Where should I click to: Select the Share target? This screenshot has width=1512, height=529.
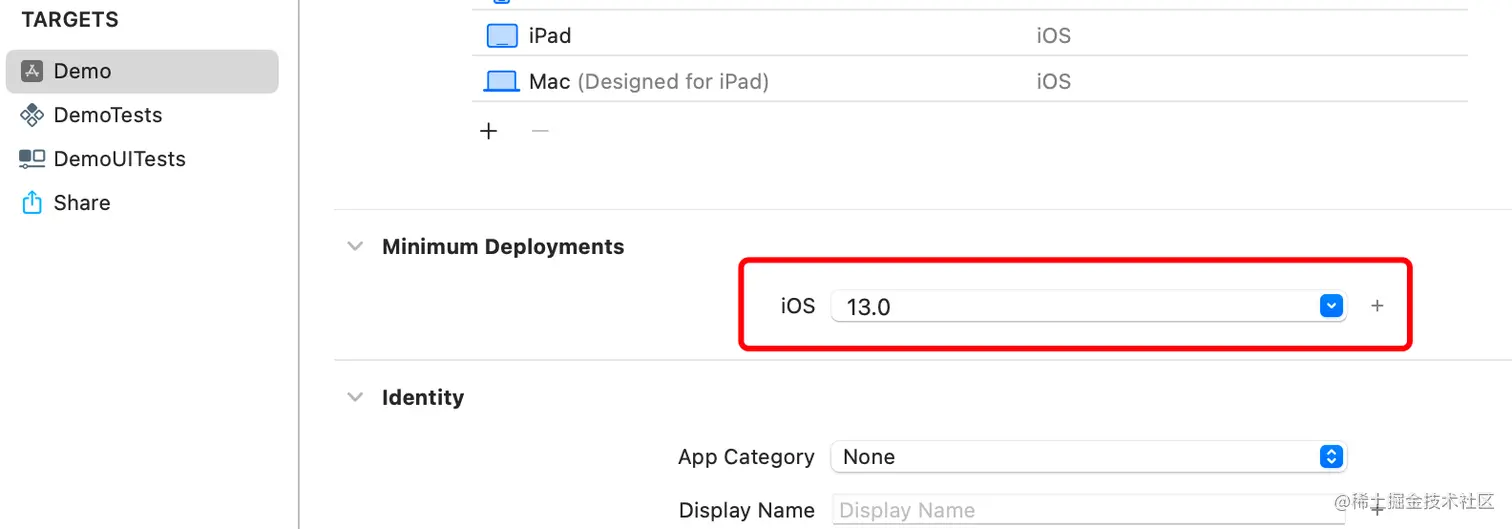(x=82, y=203)
